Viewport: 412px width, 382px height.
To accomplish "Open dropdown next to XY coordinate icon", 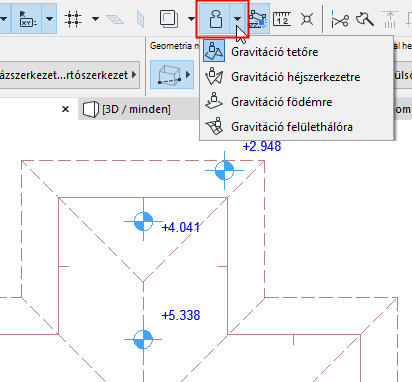I will point(49,19).
